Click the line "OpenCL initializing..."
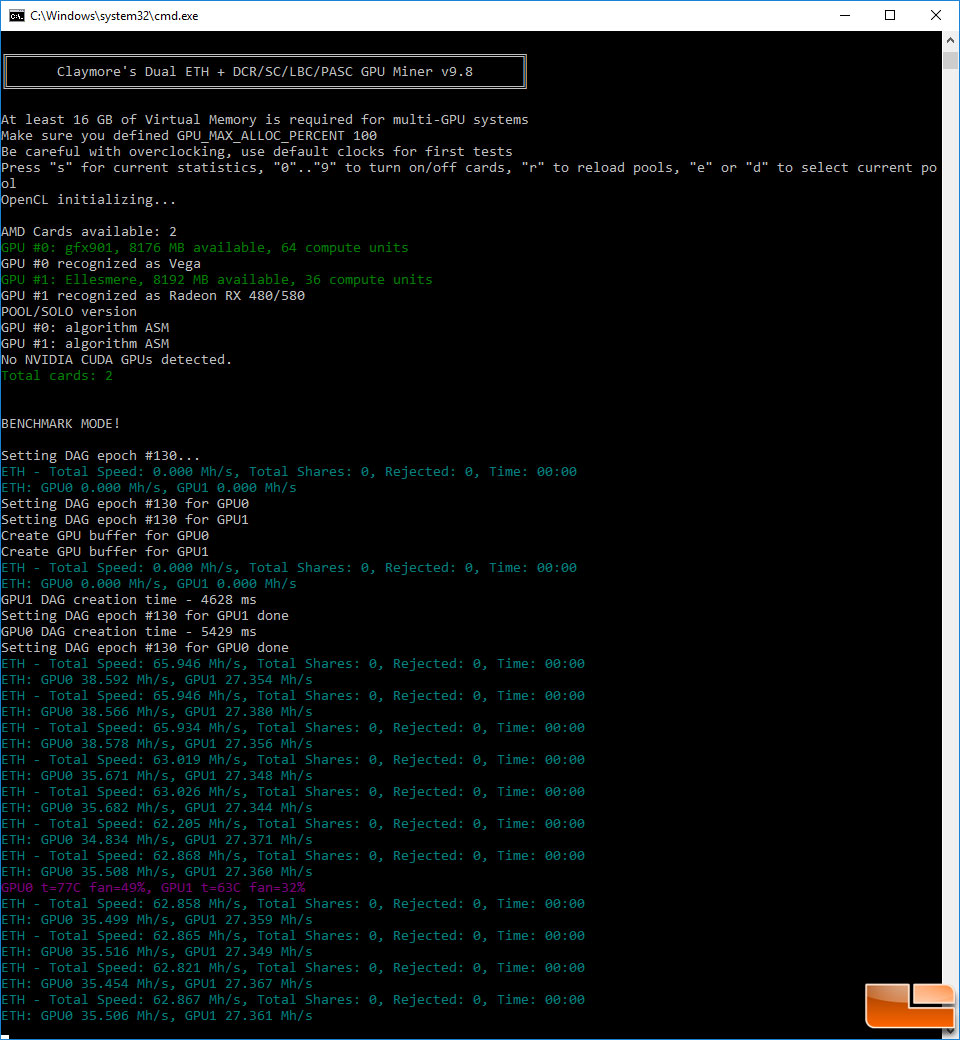 (88, 200)
